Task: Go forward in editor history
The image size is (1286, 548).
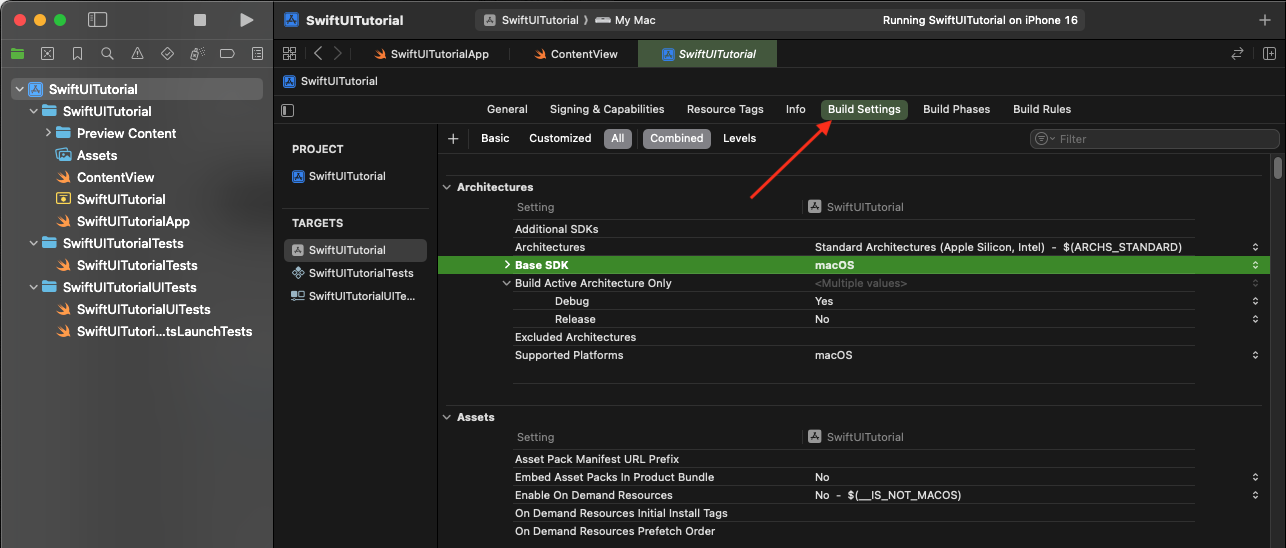Action: coord(338,54)
